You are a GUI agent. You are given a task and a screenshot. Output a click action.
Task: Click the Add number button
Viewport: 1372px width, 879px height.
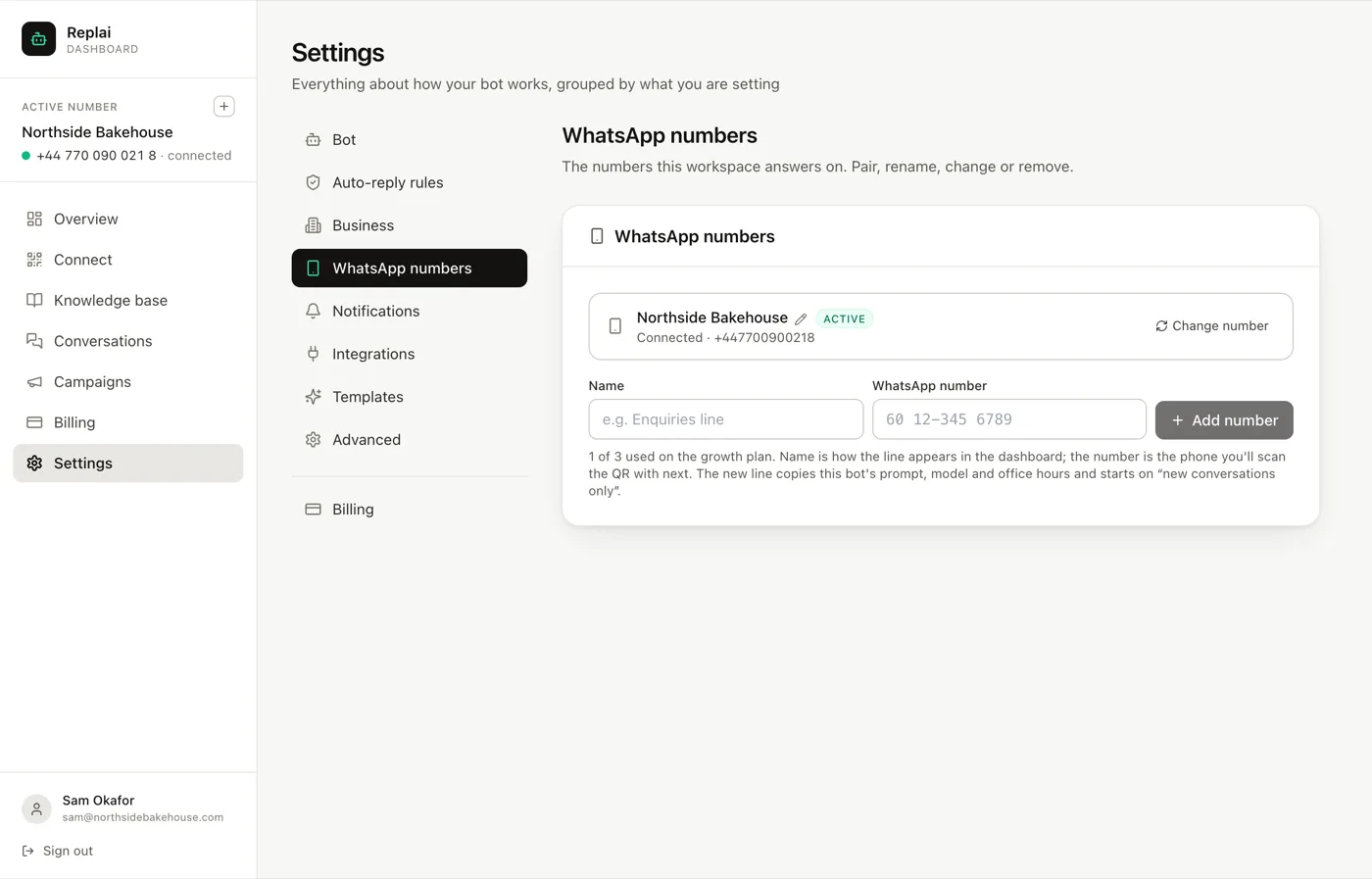click(x=1224, y=420)
